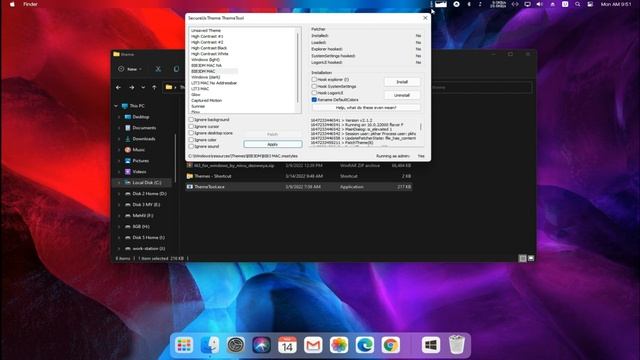
Task: Click 'Help, what do these even mean?' button
Action: (x=366, y=107)
